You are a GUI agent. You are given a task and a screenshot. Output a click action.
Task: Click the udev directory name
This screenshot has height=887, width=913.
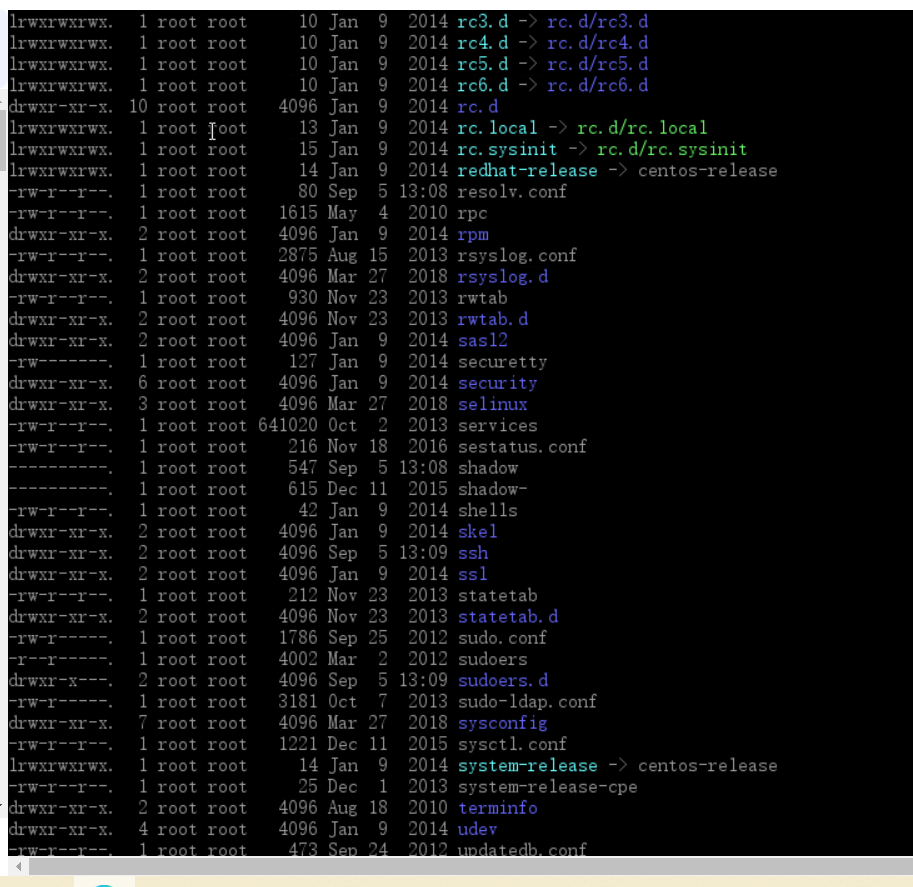coord(477,829)
